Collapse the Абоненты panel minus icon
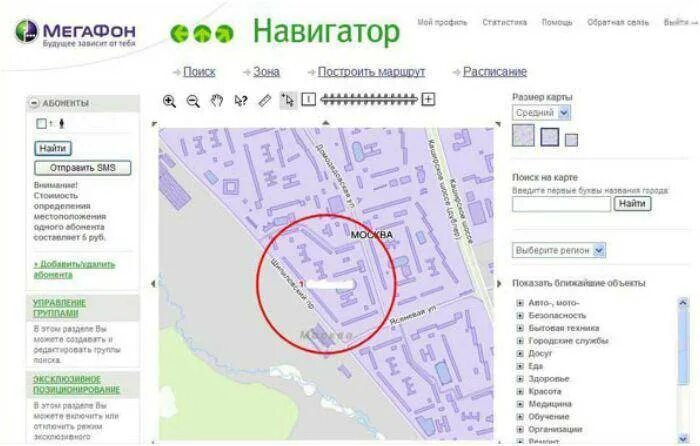700x446 pixels. point(33,103)
